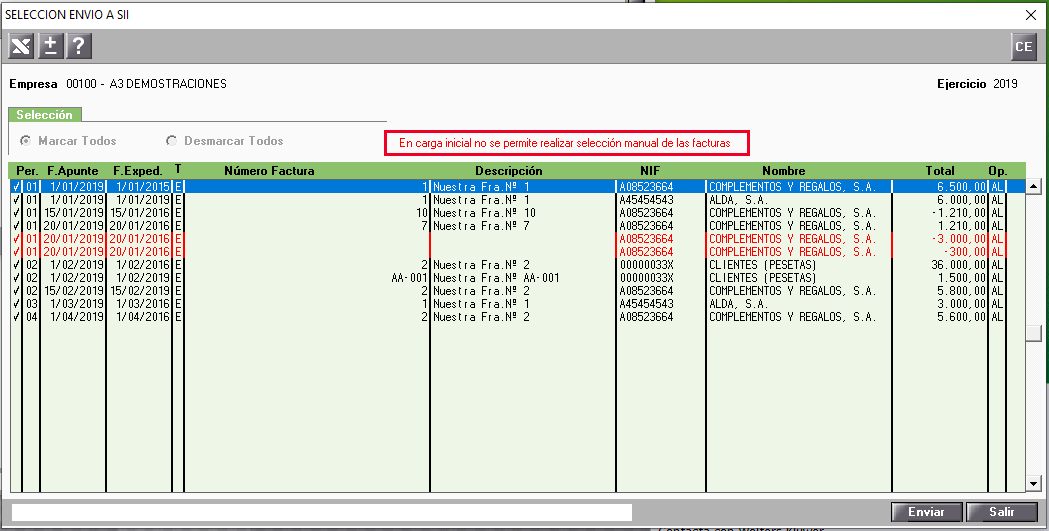Click the CE button in the toolbar

coord(1024,46)
